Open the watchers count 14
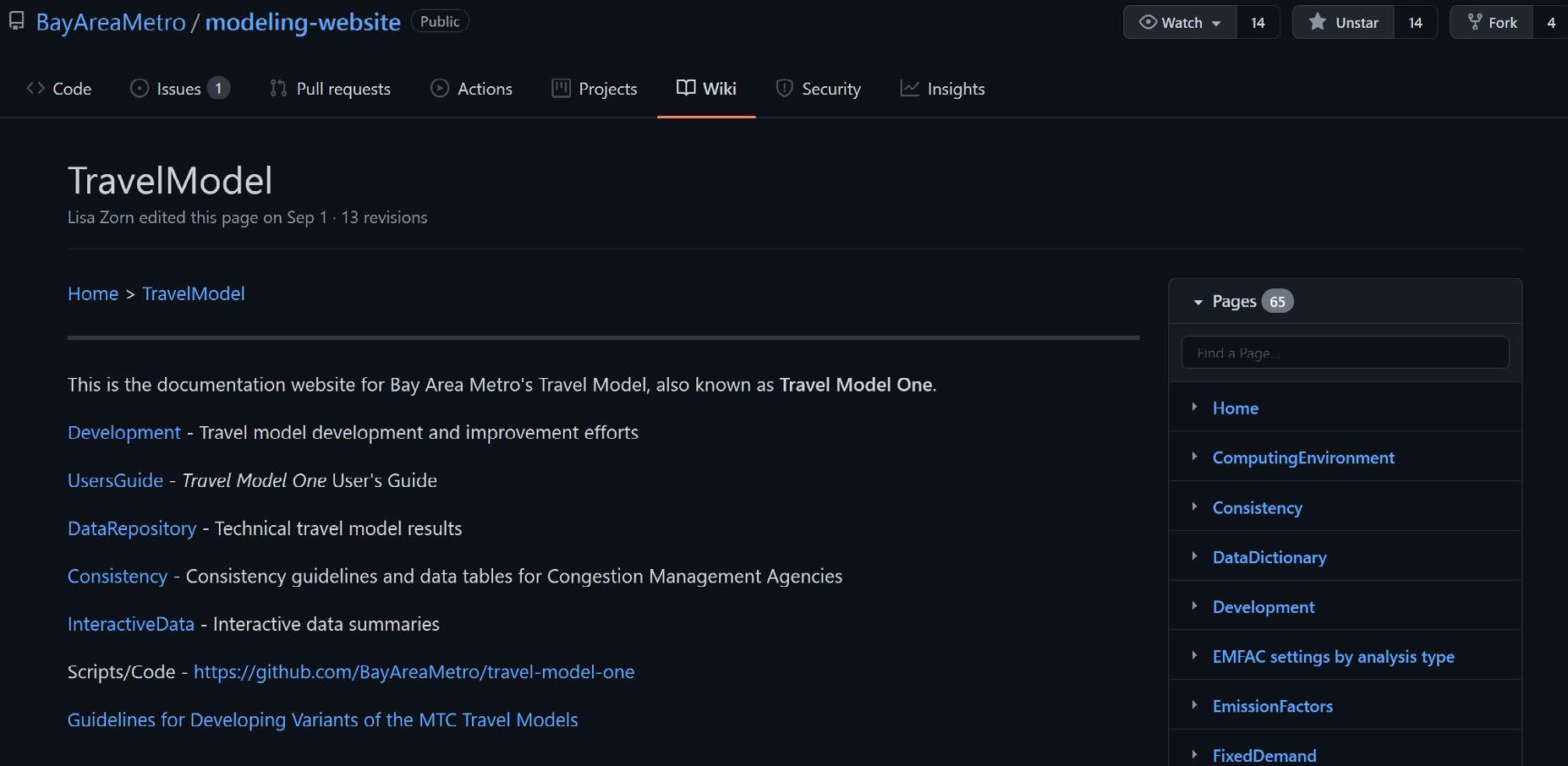 (x=1258, y=22)
